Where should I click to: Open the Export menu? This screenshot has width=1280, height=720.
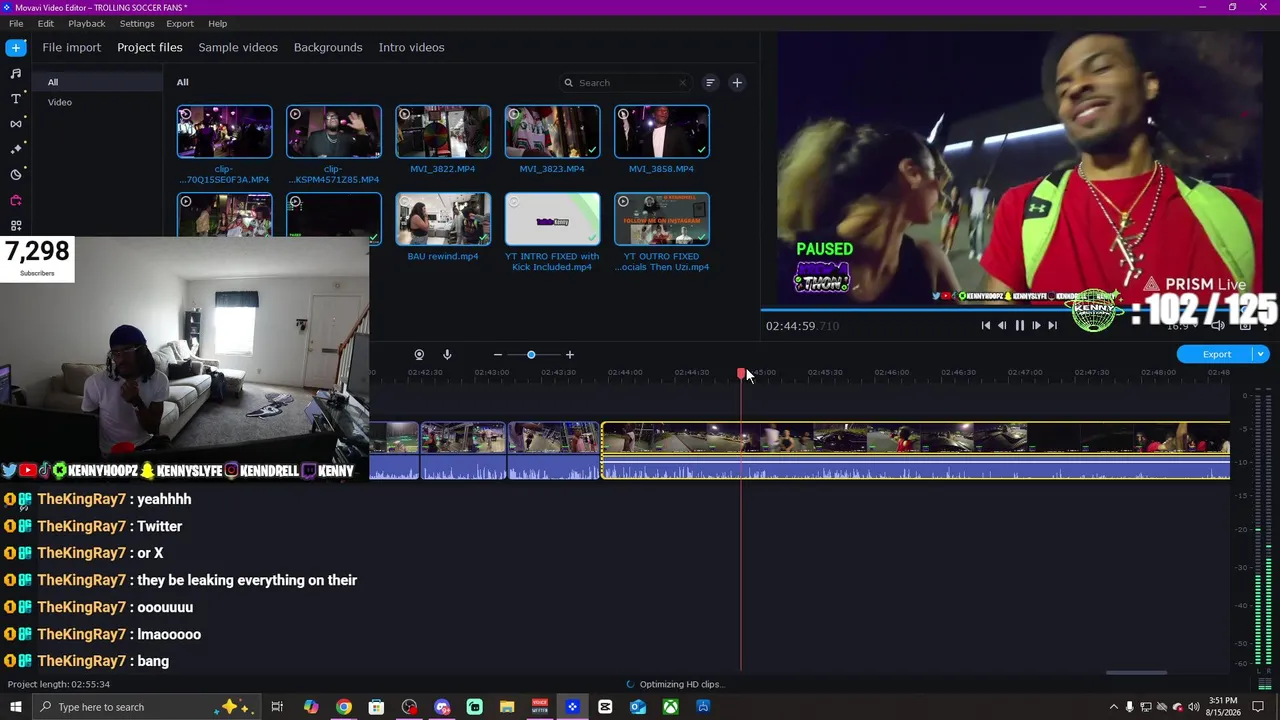click(x=180, y=23)
